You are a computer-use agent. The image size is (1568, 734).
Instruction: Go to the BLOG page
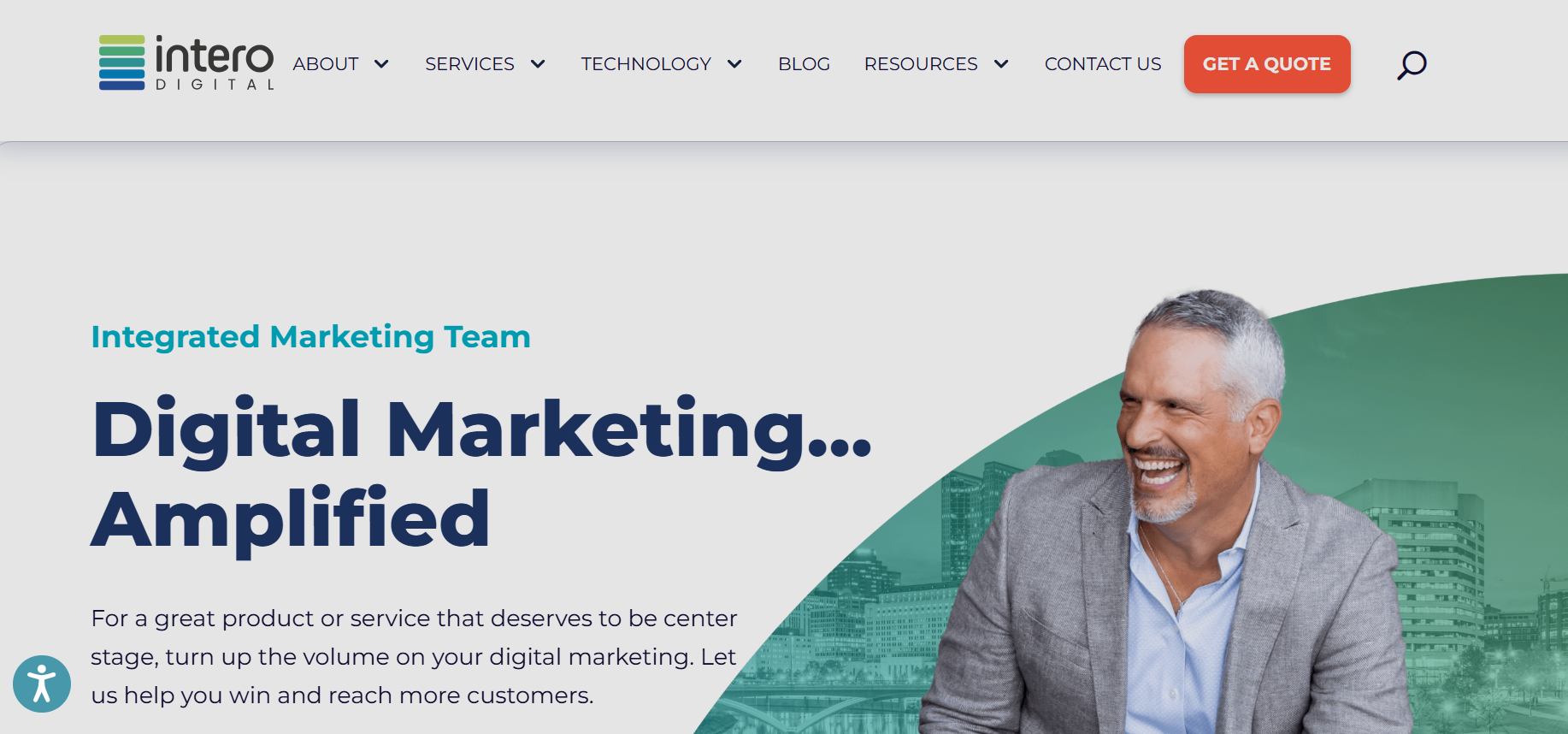click(804, 64)
